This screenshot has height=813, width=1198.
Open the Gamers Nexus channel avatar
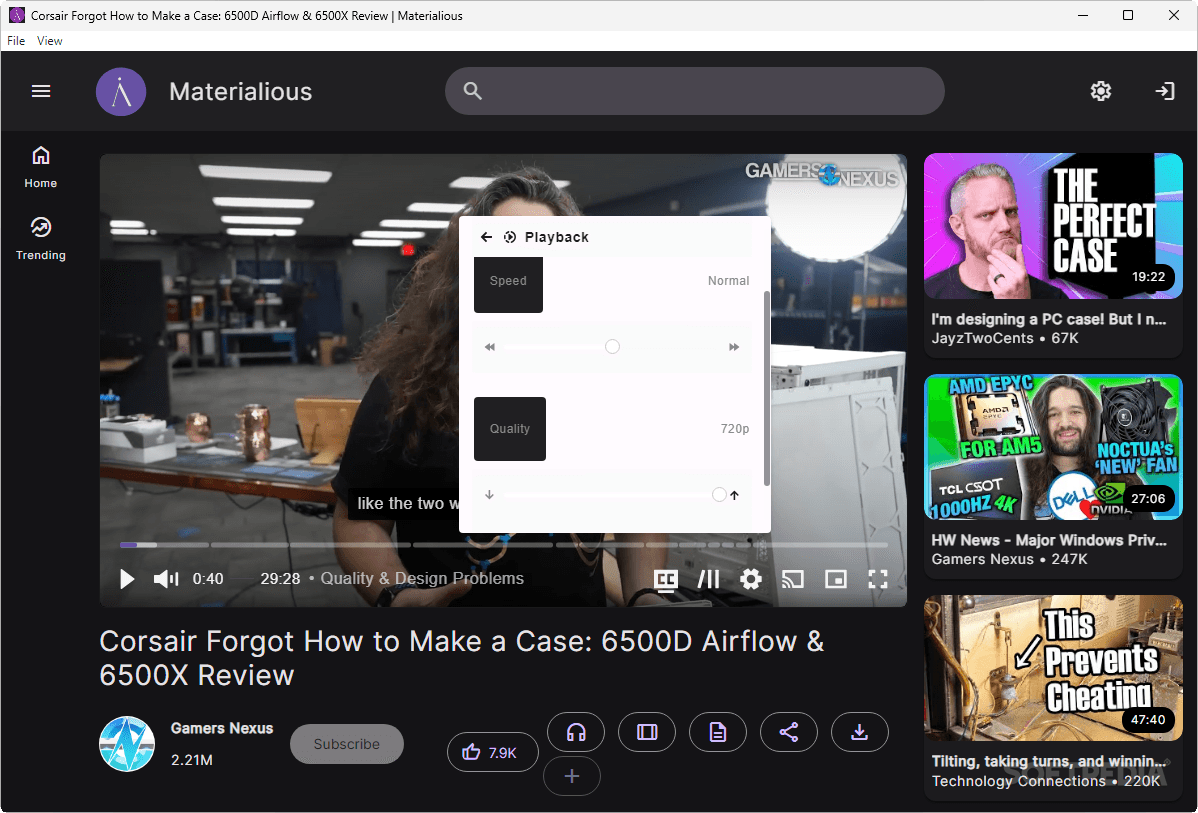(127, 743)
